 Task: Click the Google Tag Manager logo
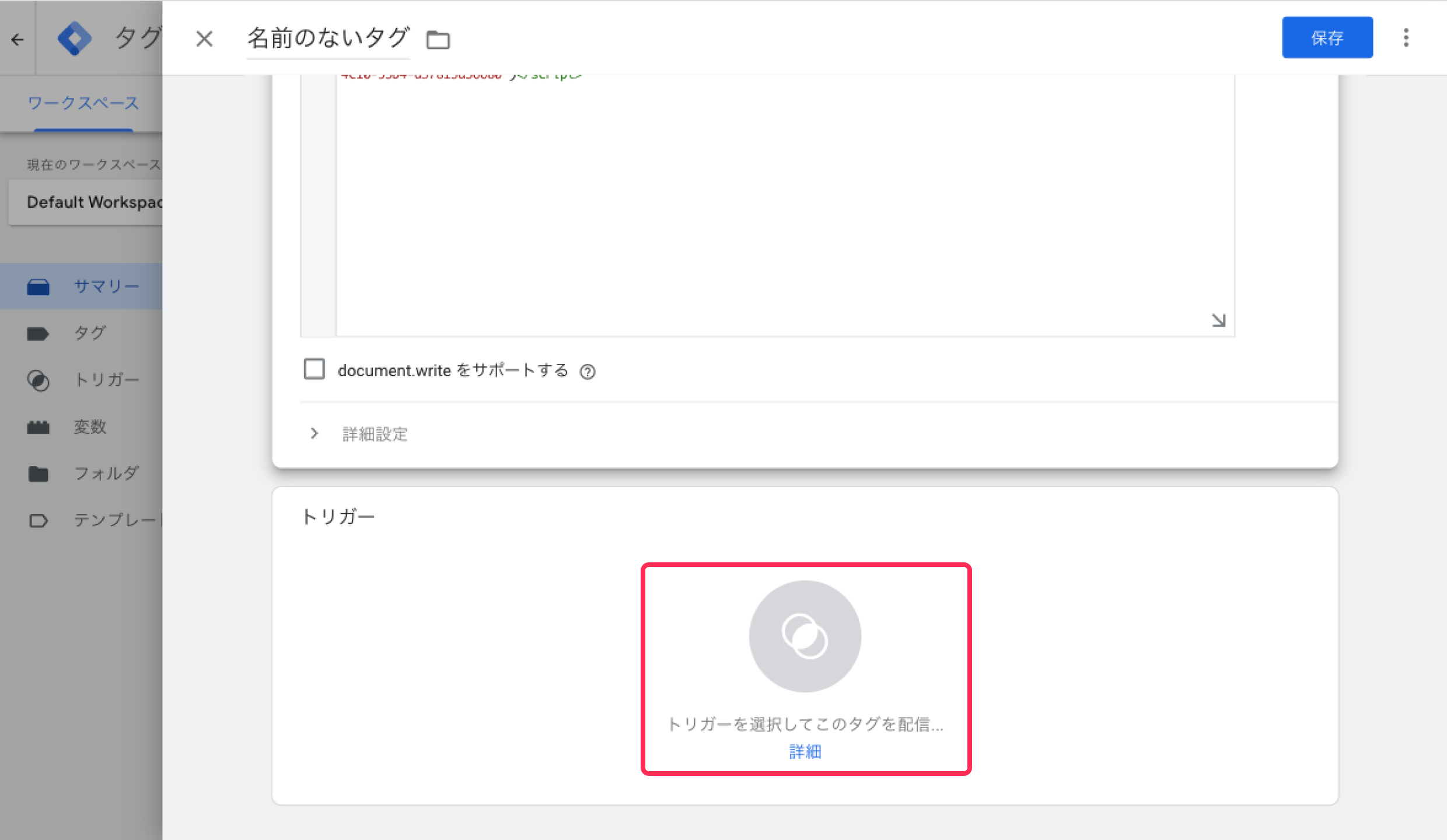coord(75,38)
